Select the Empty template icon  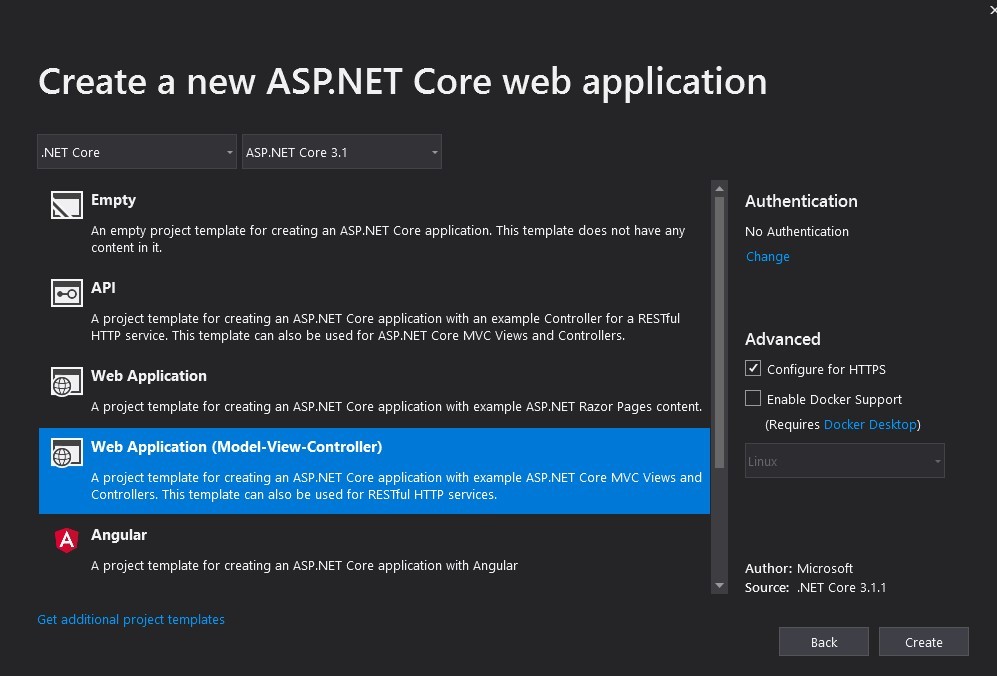click(67, 205)
